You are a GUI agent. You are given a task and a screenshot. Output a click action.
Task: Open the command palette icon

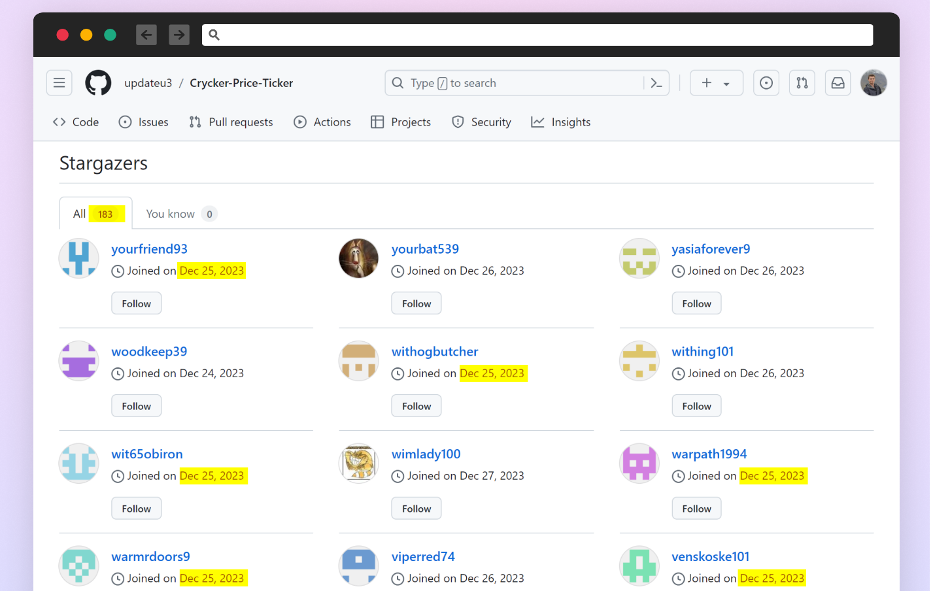click(x=656, y=83)
